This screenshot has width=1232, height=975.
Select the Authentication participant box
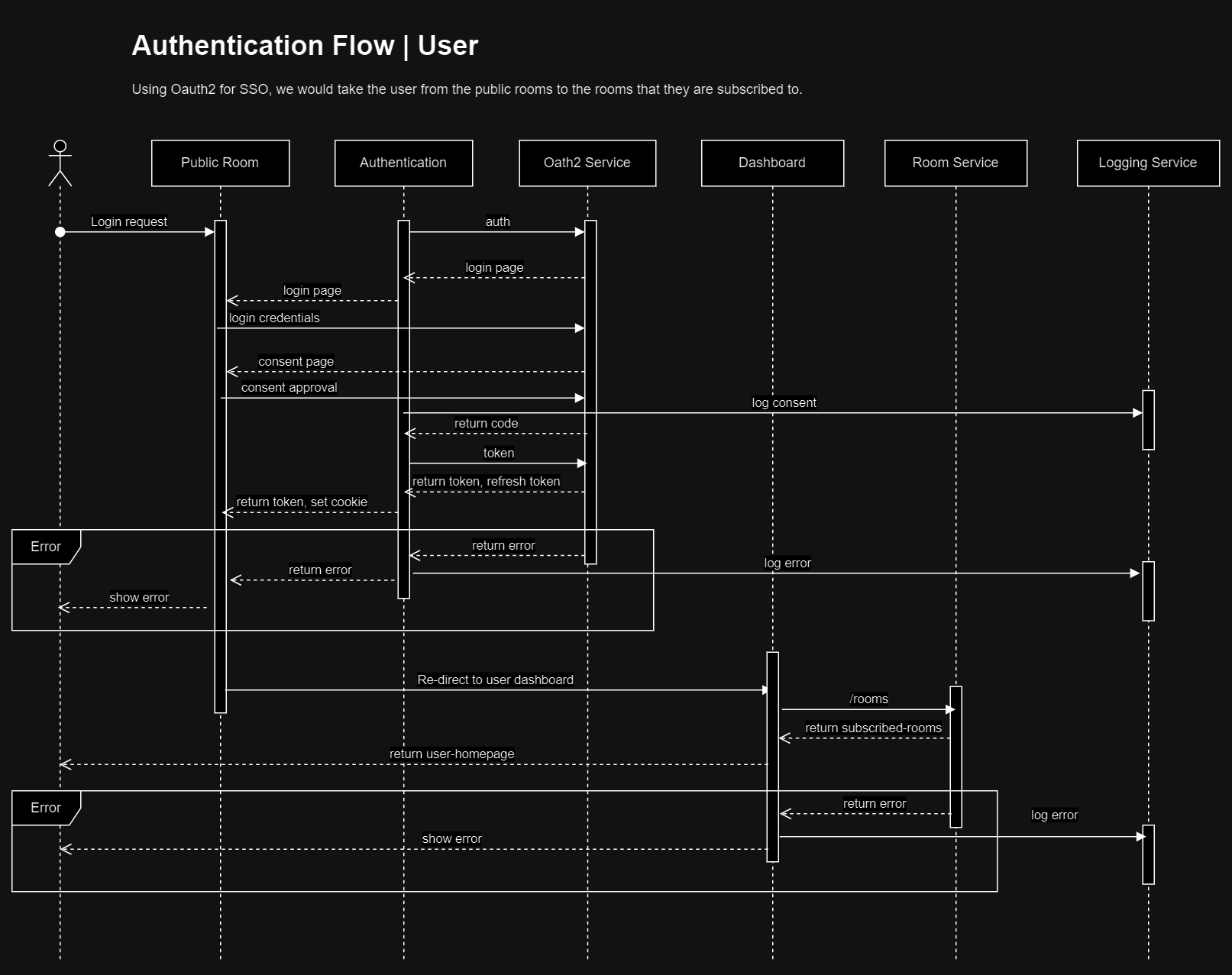pyautogui.click(x=403, y=163)
